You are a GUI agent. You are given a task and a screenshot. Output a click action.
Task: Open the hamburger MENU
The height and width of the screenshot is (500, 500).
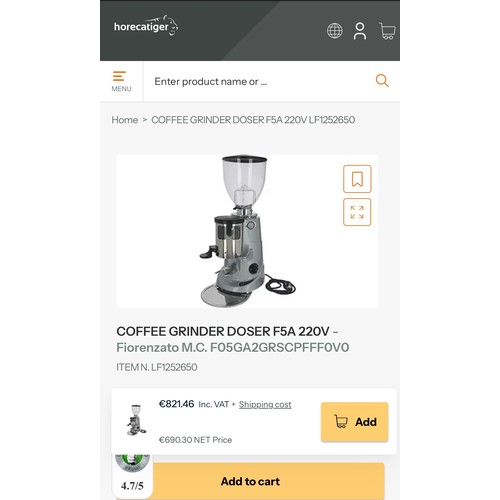(x=121, y=81)
